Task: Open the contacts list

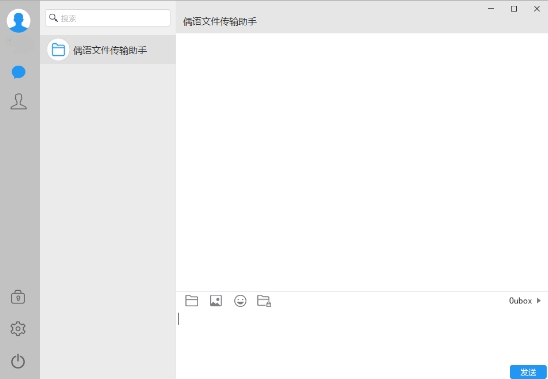Action: point(19,101)
